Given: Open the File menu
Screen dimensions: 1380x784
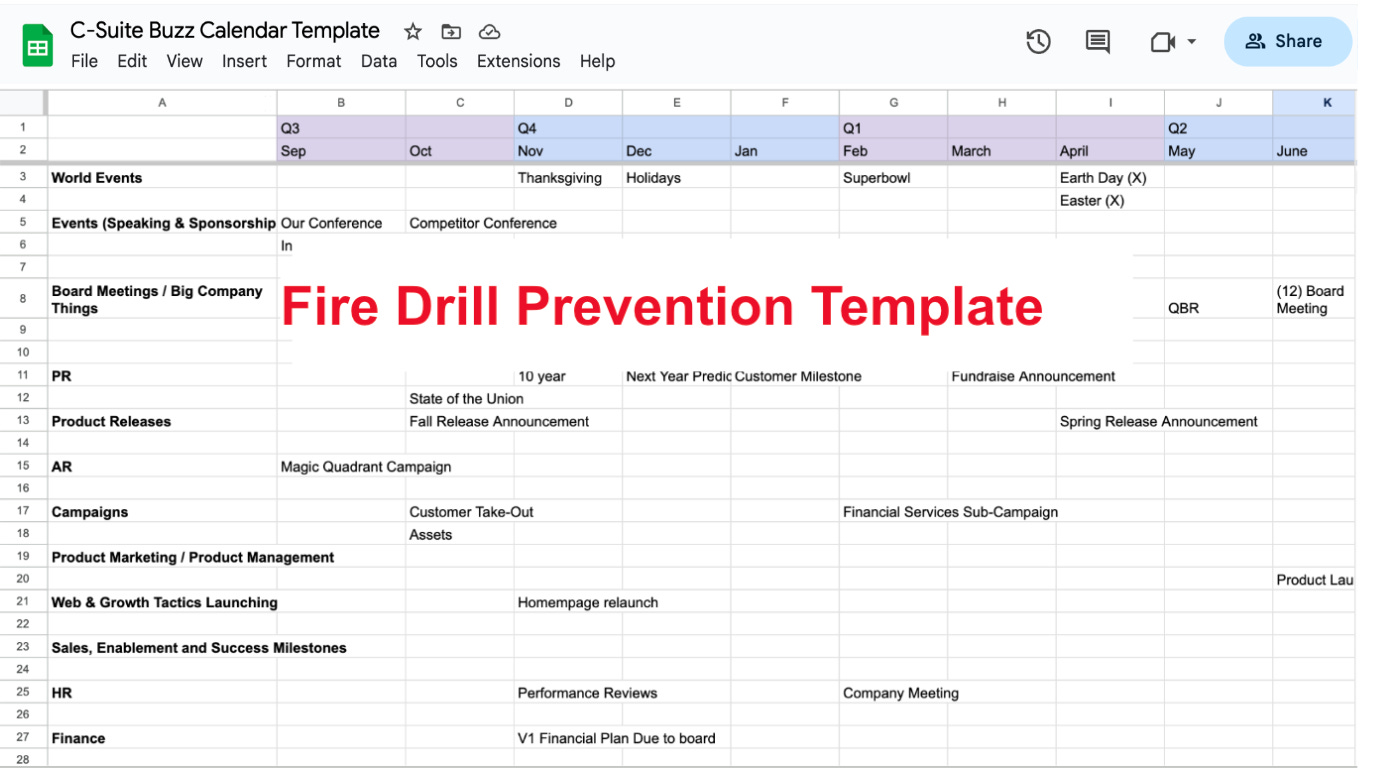Looking at the screenshot, I should coord(84,61).
